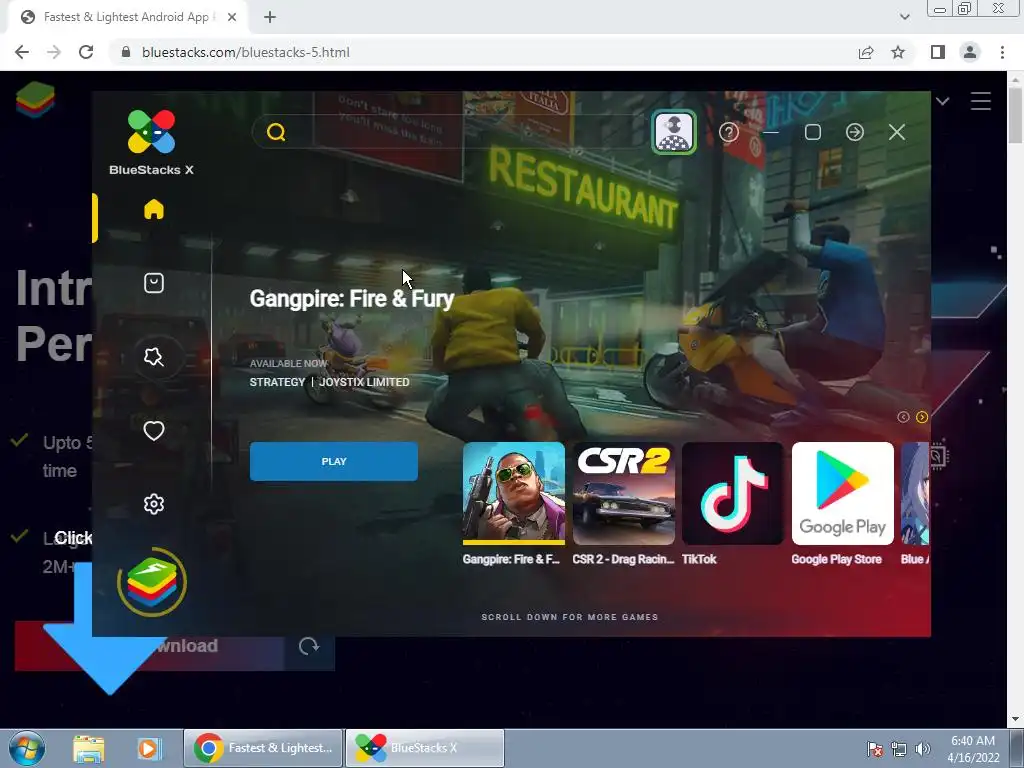
Task: Click the STRATEGY genre label
Action: [278, 382]
